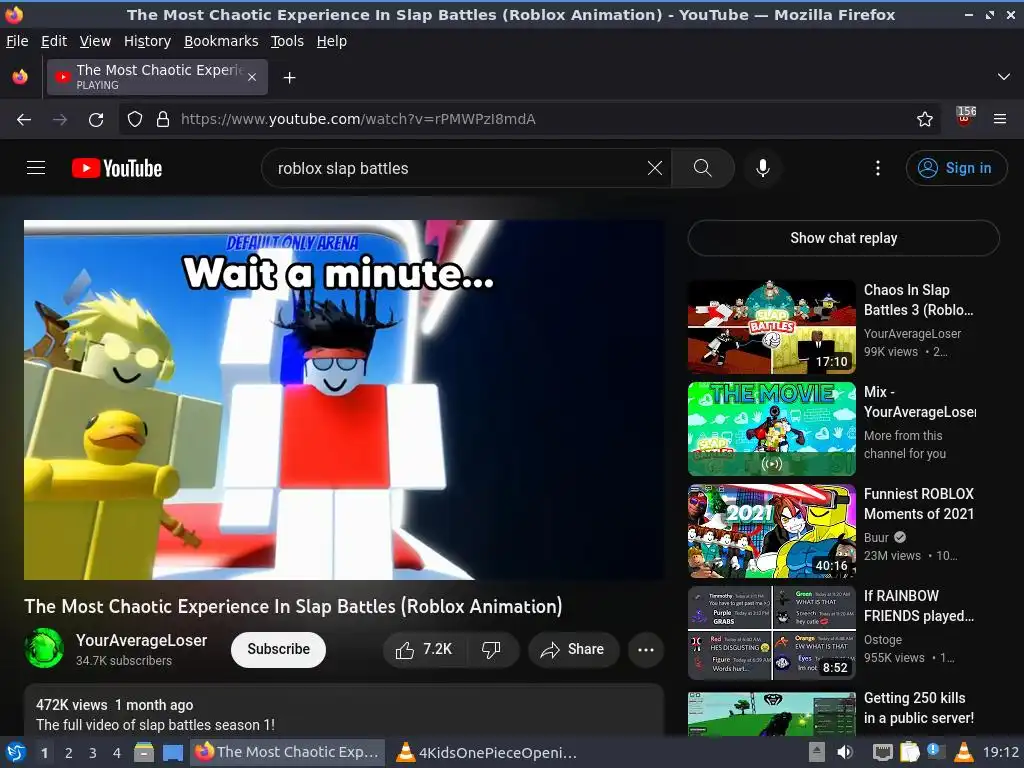Bookmark this page with star icon
The height and width of the screenshot is (768, 1024).
pyautogui.click(x=925, y=119)
